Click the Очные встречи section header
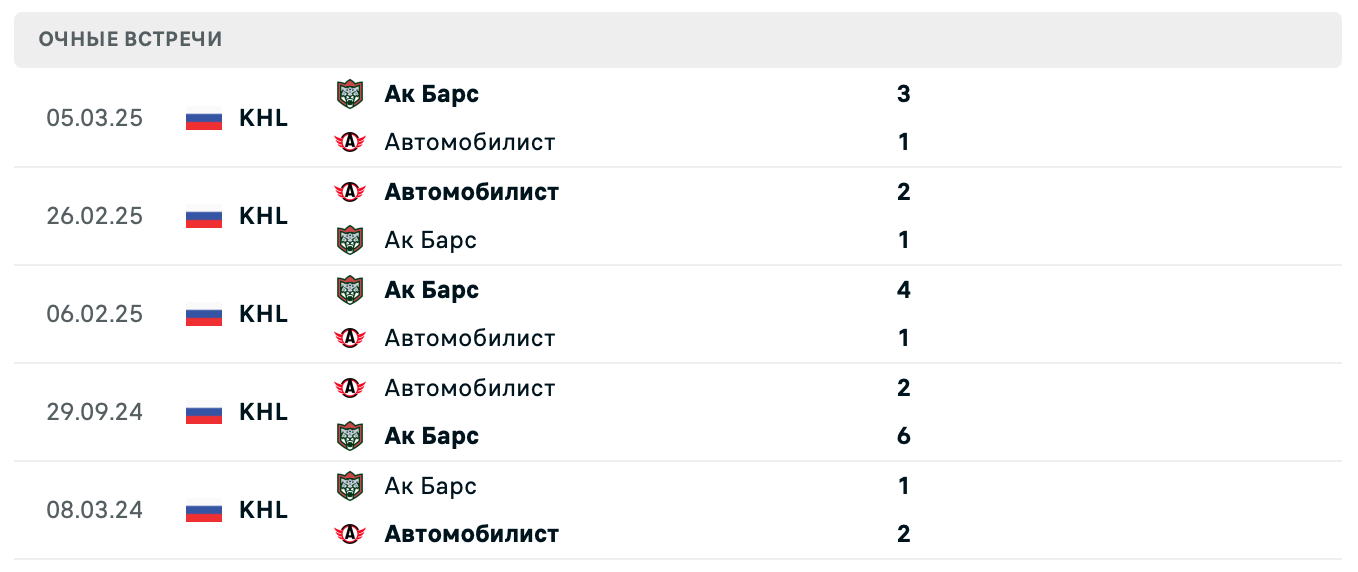This screenshot has width=1358, height=572. point(131,39)
